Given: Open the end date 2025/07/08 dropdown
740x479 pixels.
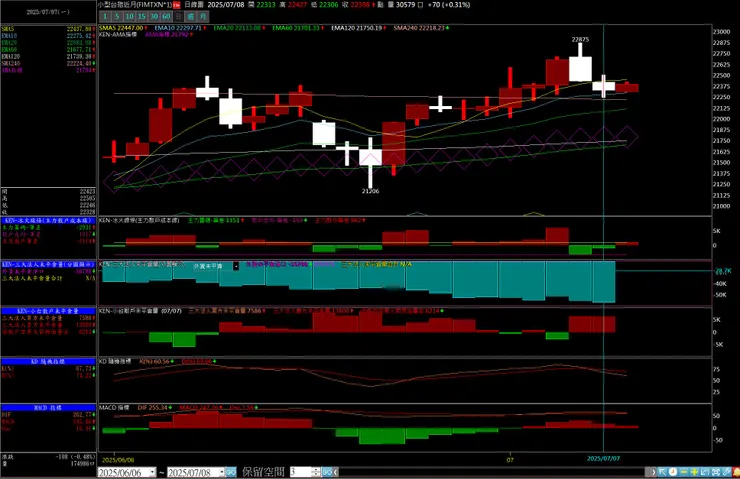Looking at the screenshot, I should click(221, 472).
